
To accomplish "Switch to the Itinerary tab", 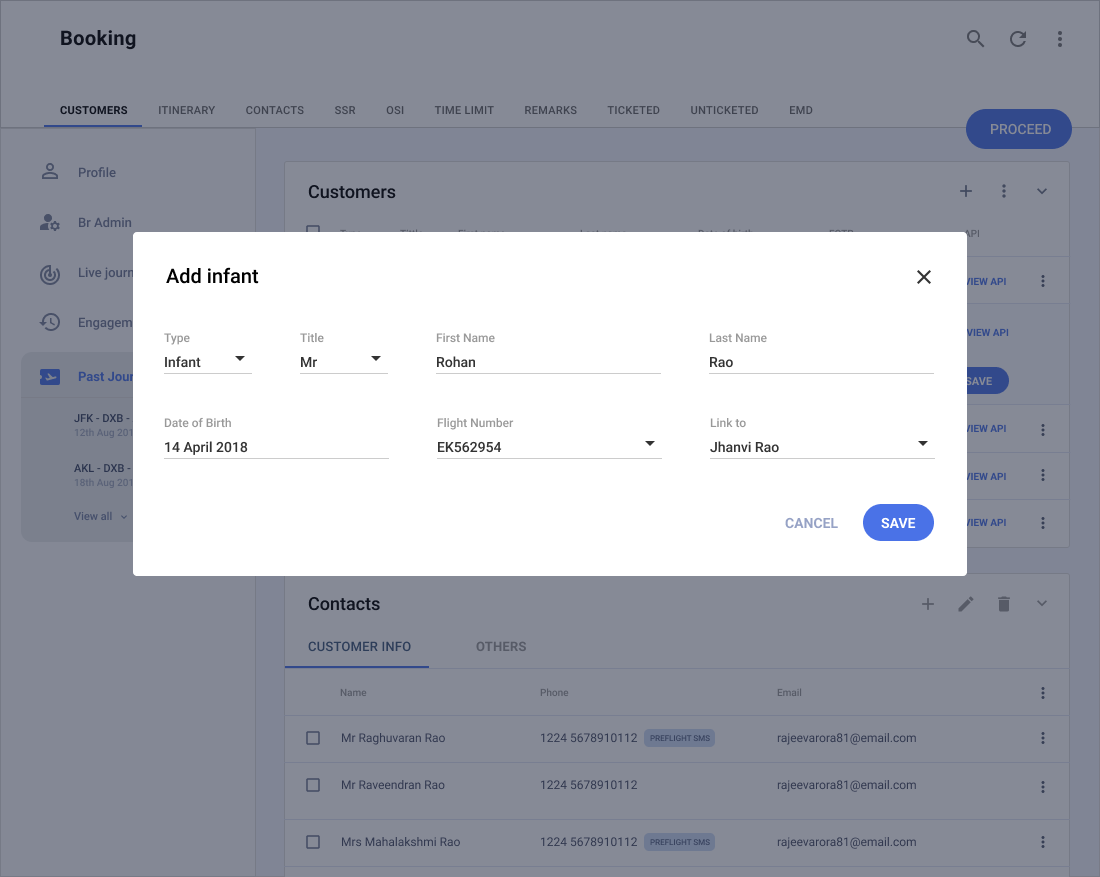I will coord(187,110).
